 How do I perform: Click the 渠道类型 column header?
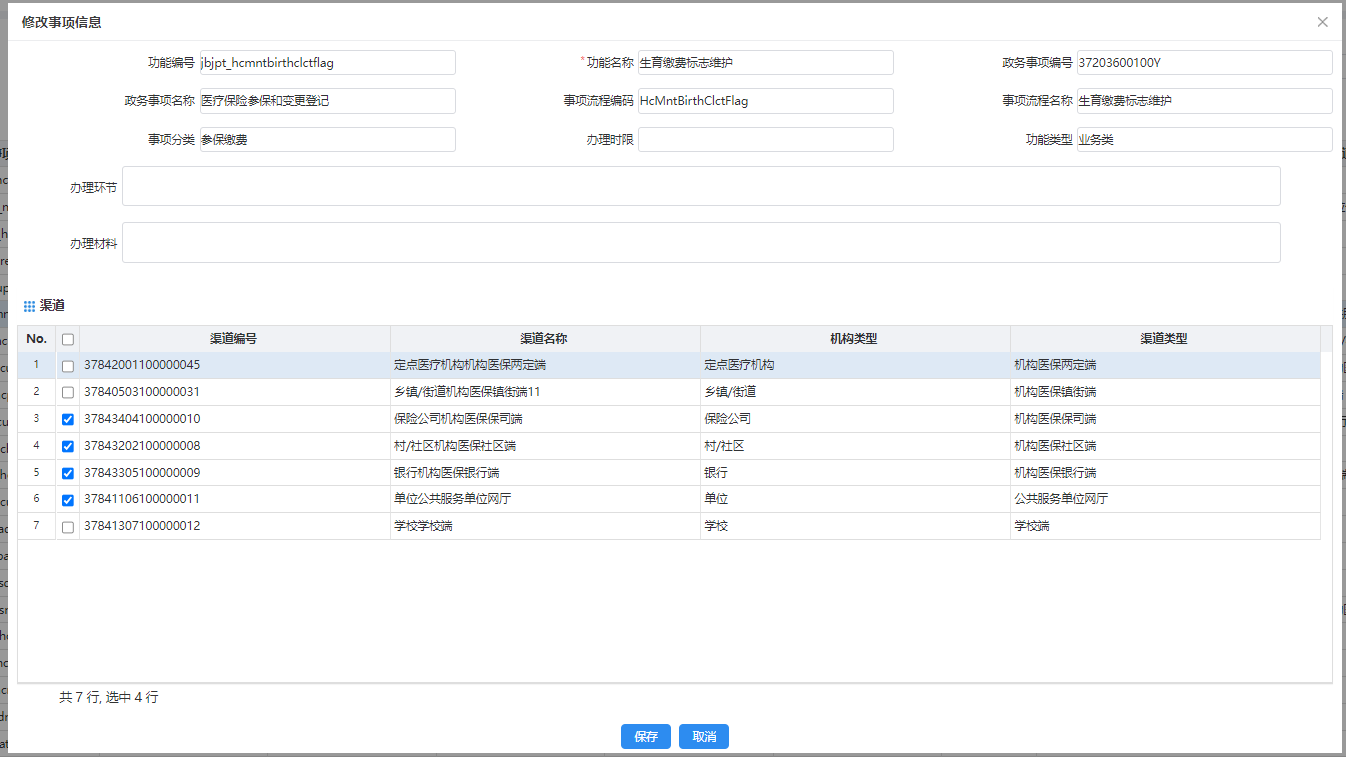[x=1164, y=339]
